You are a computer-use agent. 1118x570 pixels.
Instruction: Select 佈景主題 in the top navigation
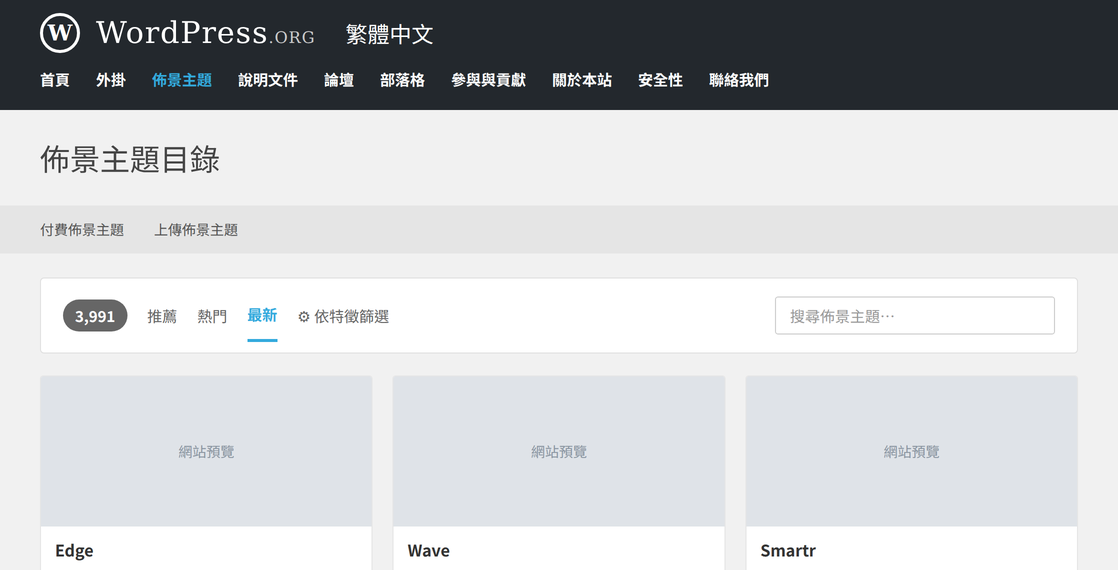(x=182, y=81)
